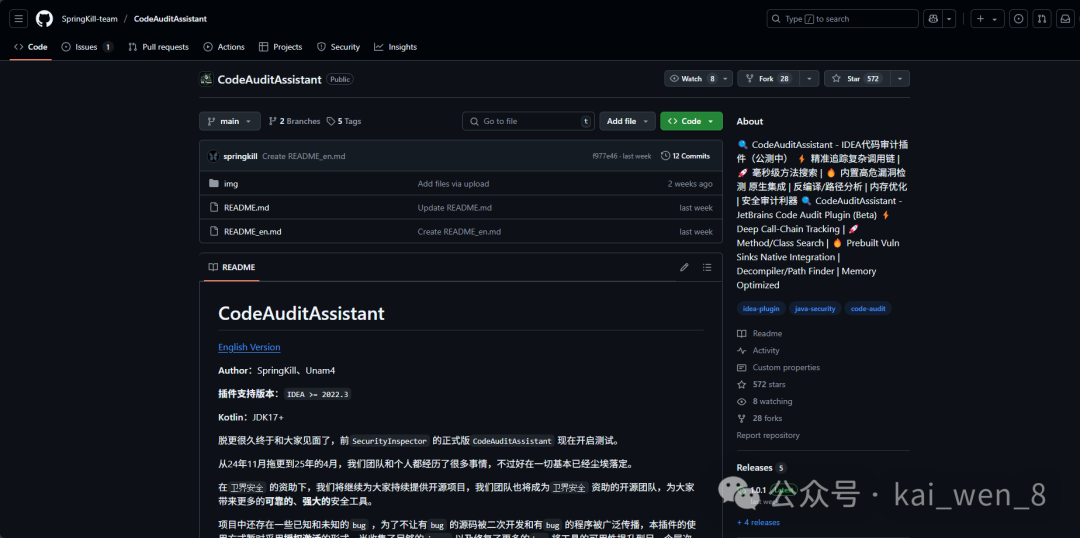Star the repository
The width and height of the screenshot is (1080, 538).
[x=856, y=79]
